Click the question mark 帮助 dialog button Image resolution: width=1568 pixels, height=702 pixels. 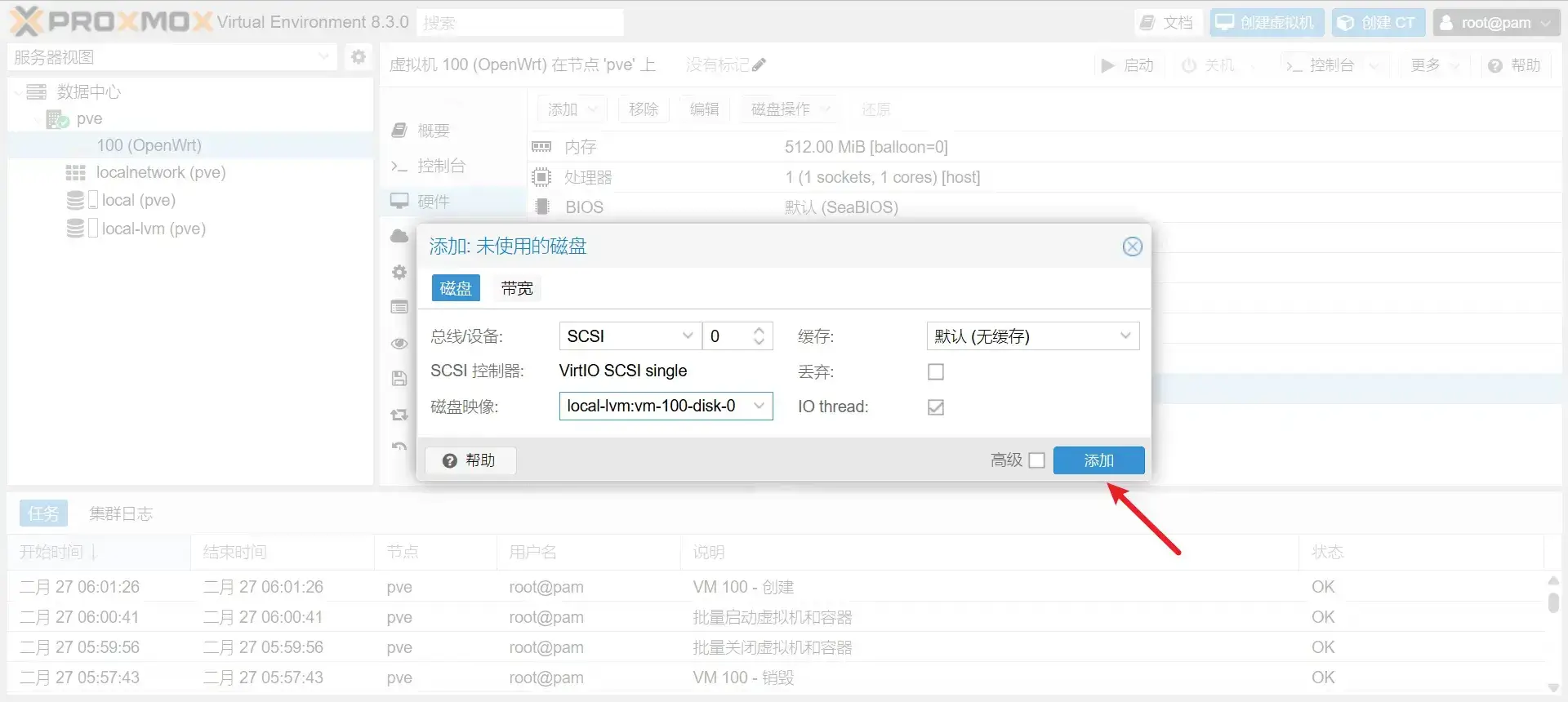470,460
